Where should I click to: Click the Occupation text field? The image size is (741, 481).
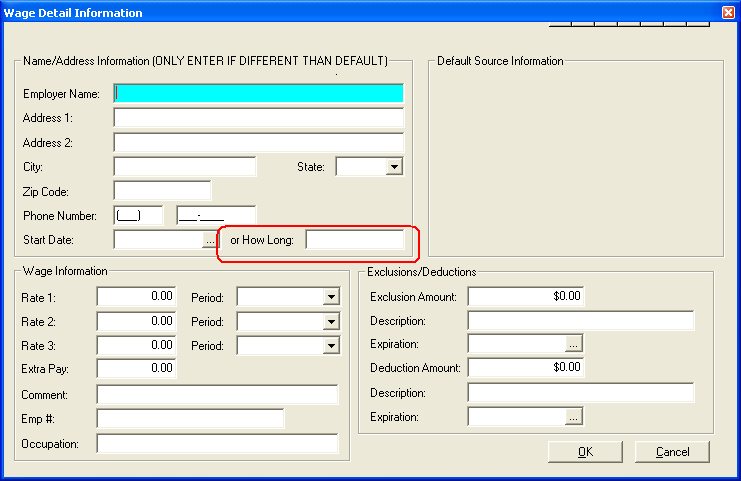point(218,443)
